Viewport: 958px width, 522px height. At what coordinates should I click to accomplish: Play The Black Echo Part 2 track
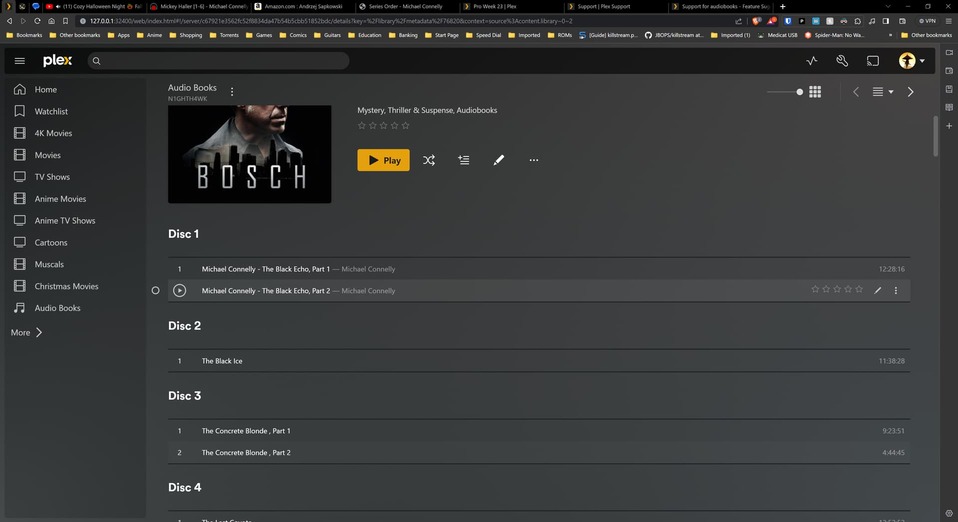tap(179, 290)
